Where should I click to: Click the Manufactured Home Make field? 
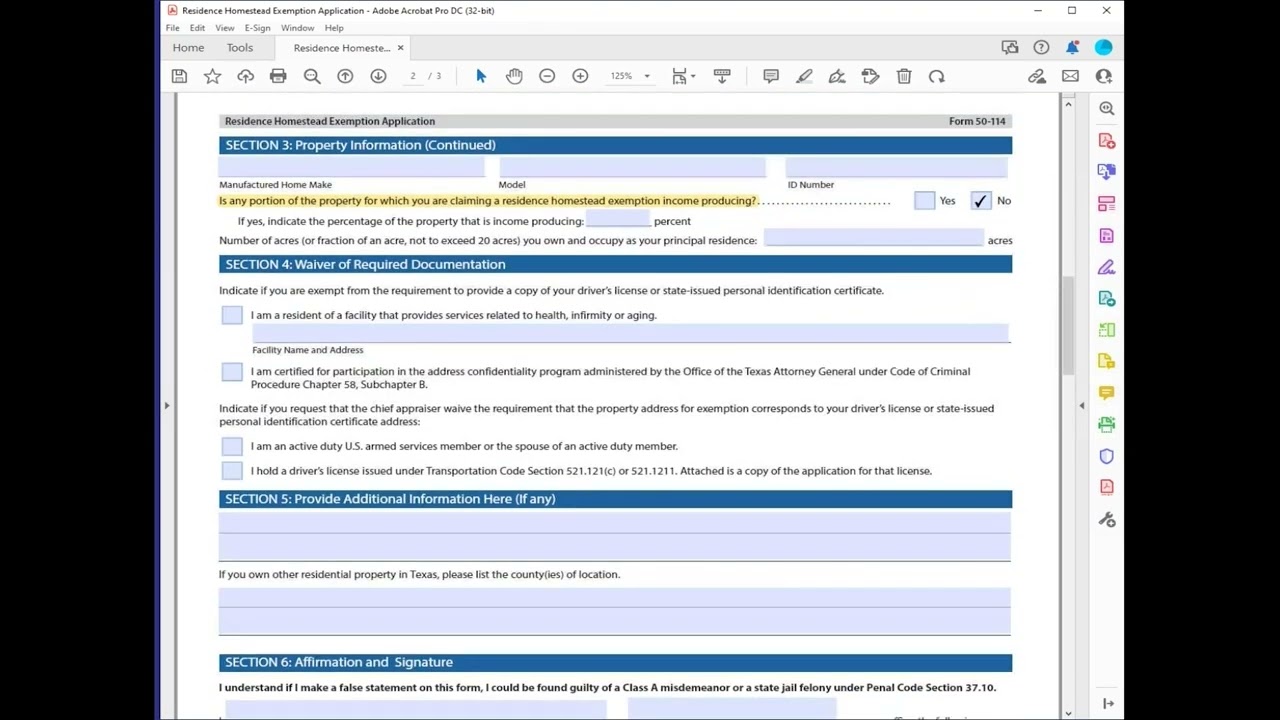[352, 168]
